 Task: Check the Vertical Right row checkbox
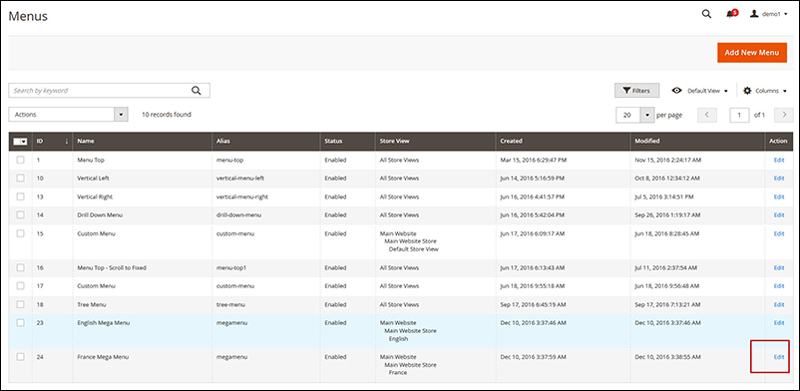[x=20, y=197]
